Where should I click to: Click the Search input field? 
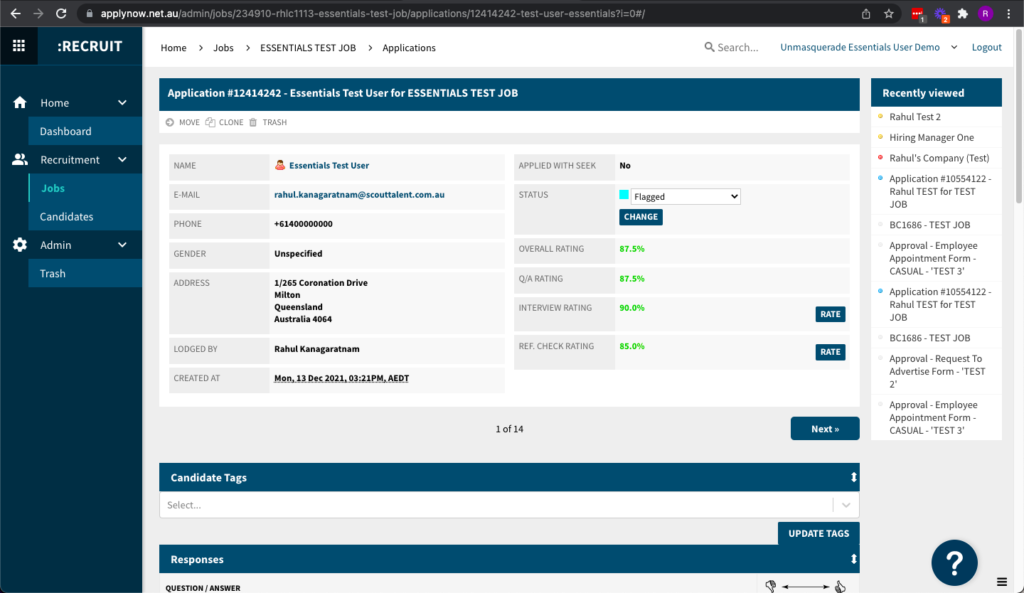738,47
